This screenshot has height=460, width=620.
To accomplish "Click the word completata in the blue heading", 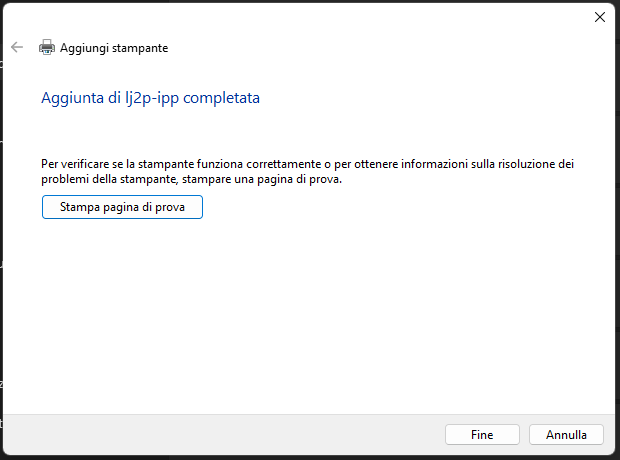I will pyautogui.click(x=221, y=98).
